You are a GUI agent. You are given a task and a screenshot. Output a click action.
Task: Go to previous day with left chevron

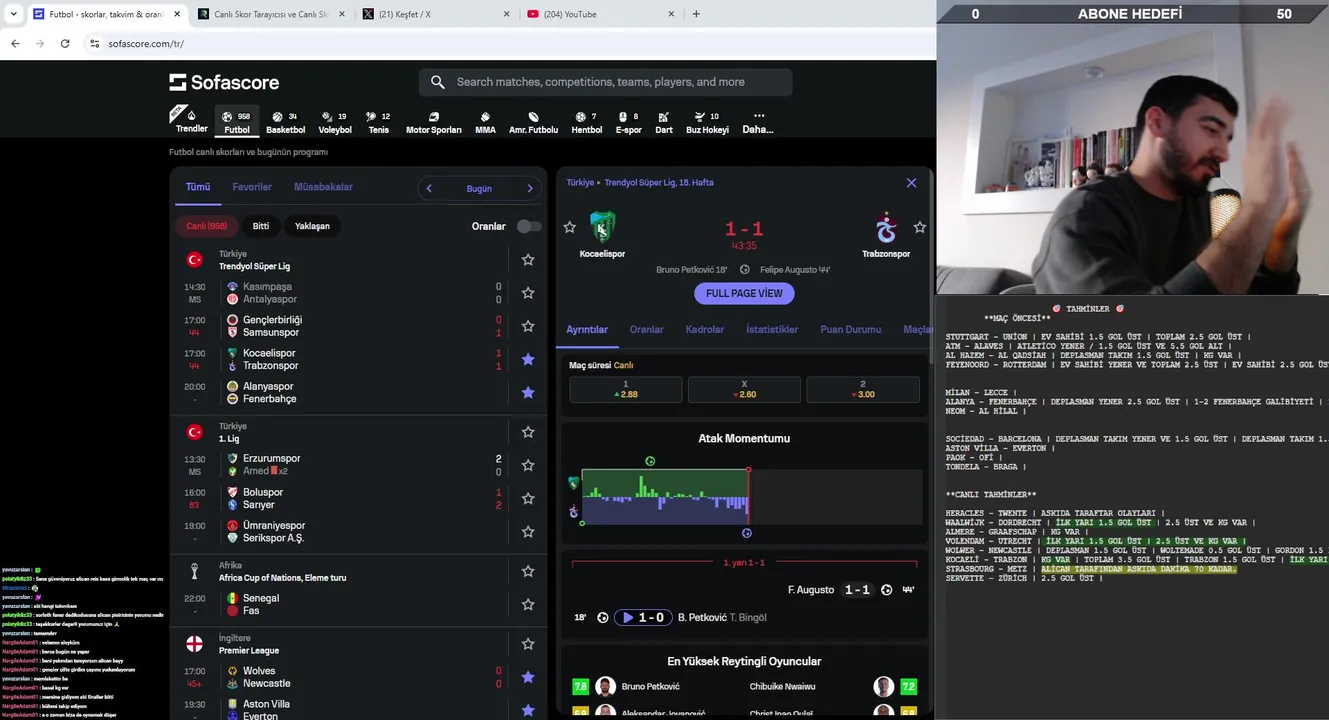pos(429,188)
